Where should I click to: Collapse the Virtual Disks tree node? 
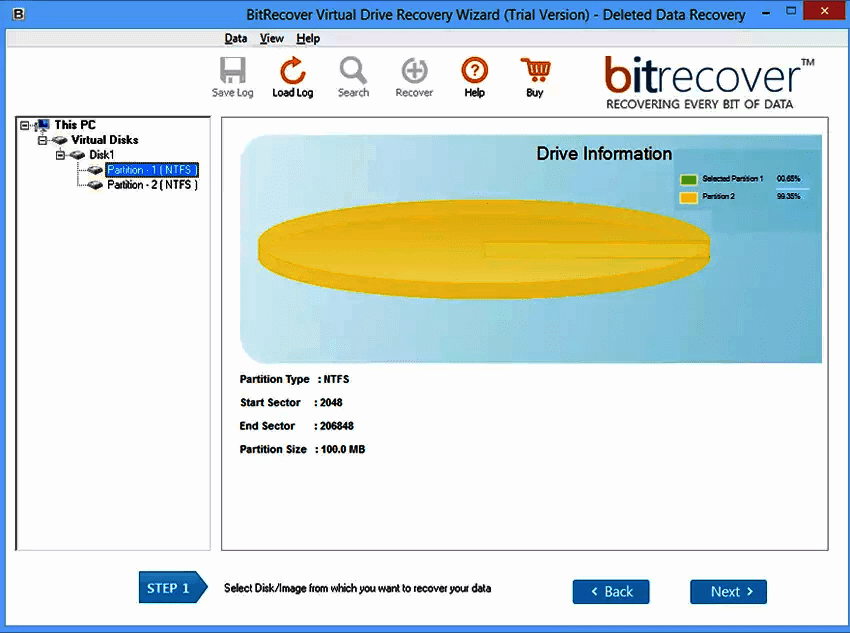click(43, 140)
